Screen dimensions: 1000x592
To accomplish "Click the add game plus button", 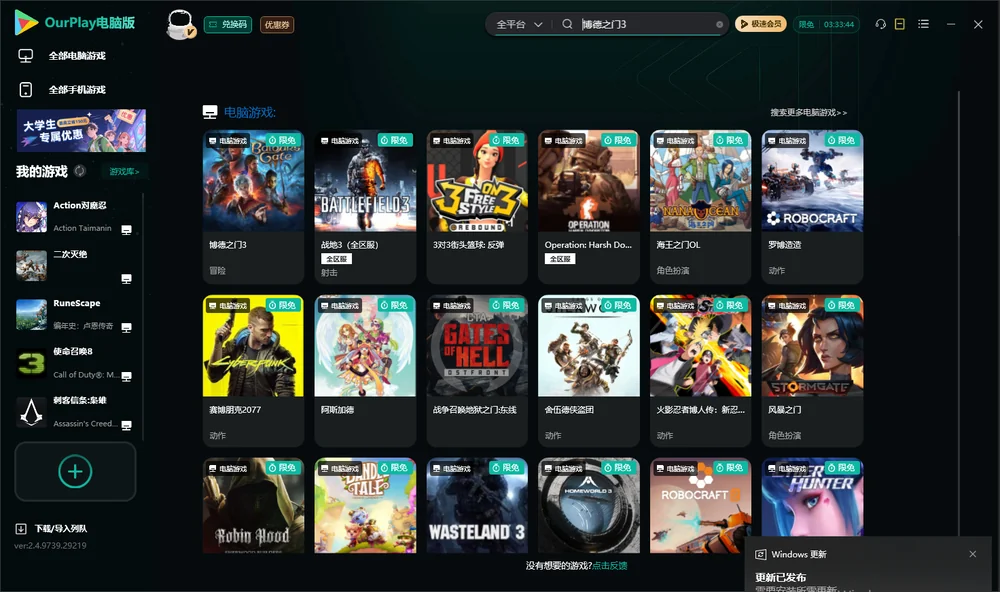I will (75, 471).
